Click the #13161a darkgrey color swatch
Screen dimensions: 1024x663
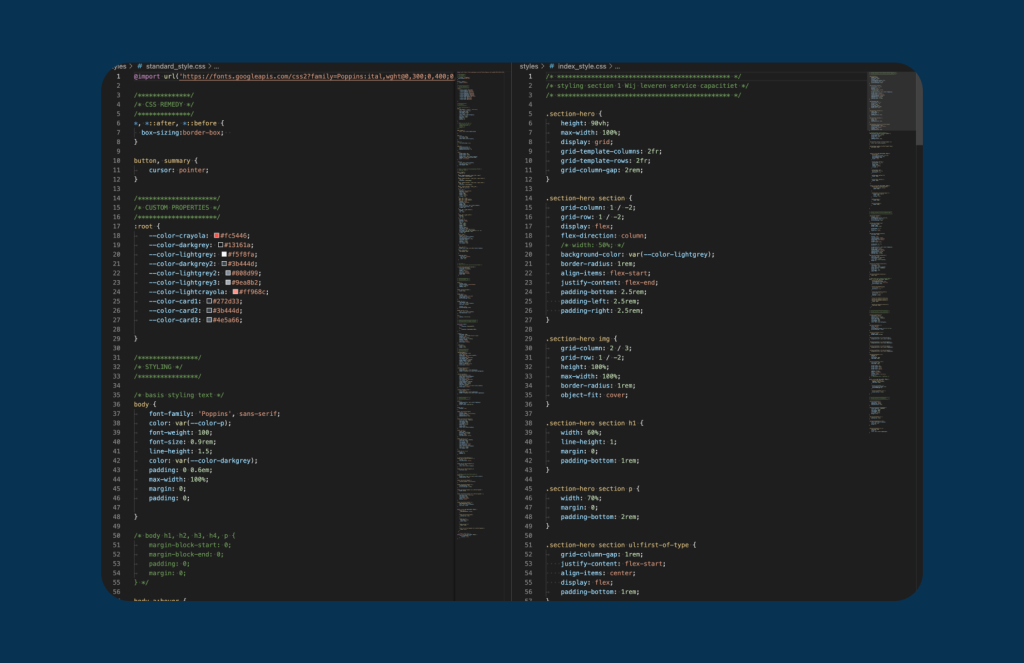pos(220,244)
